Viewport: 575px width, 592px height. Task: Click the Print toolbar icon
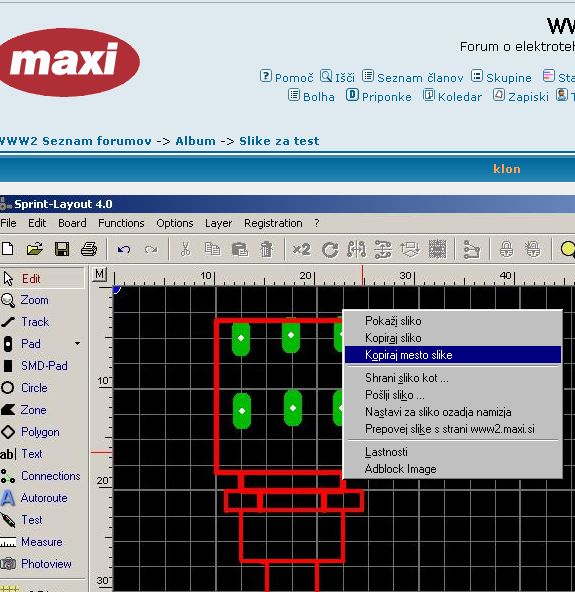[x=89, y=249]
